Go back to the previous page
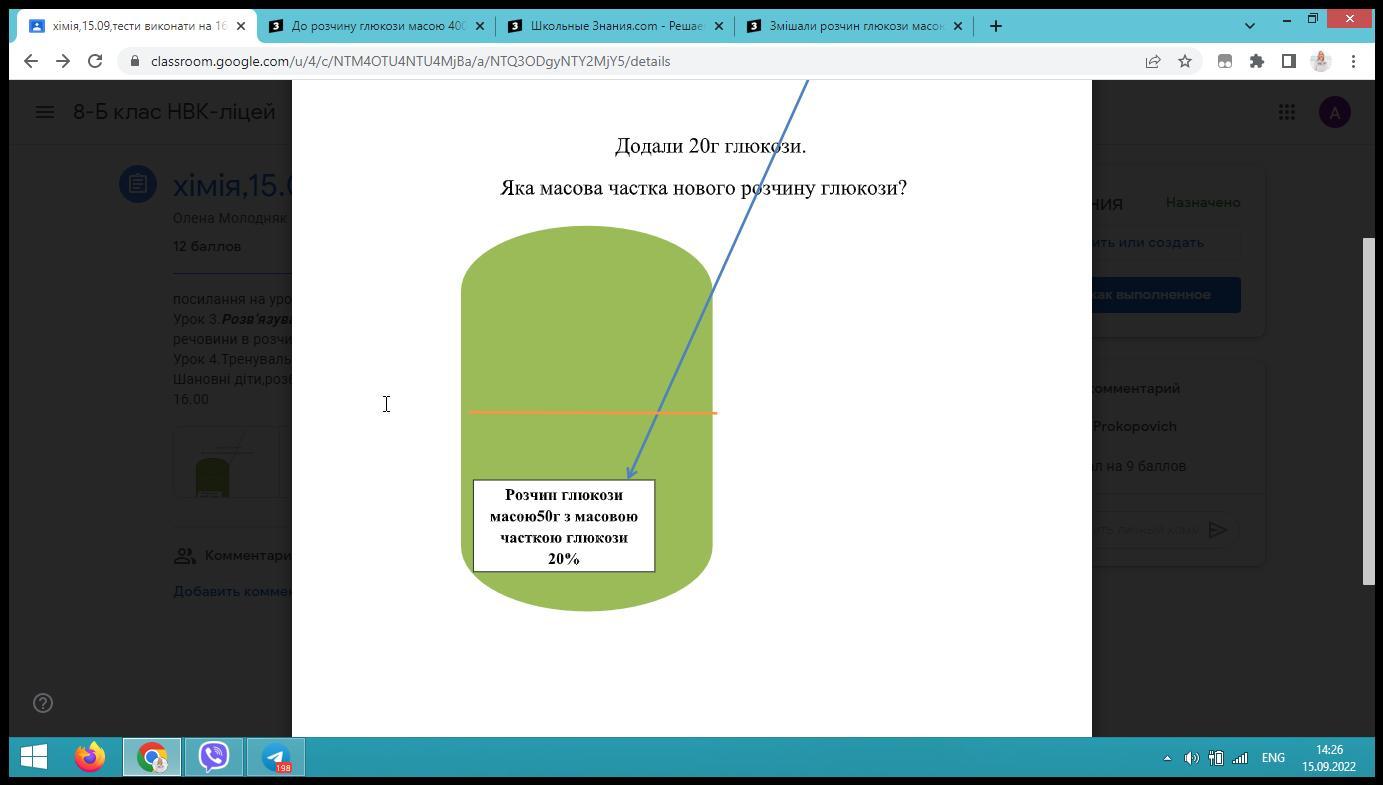1383x785 pixels. tap(31, 61)
